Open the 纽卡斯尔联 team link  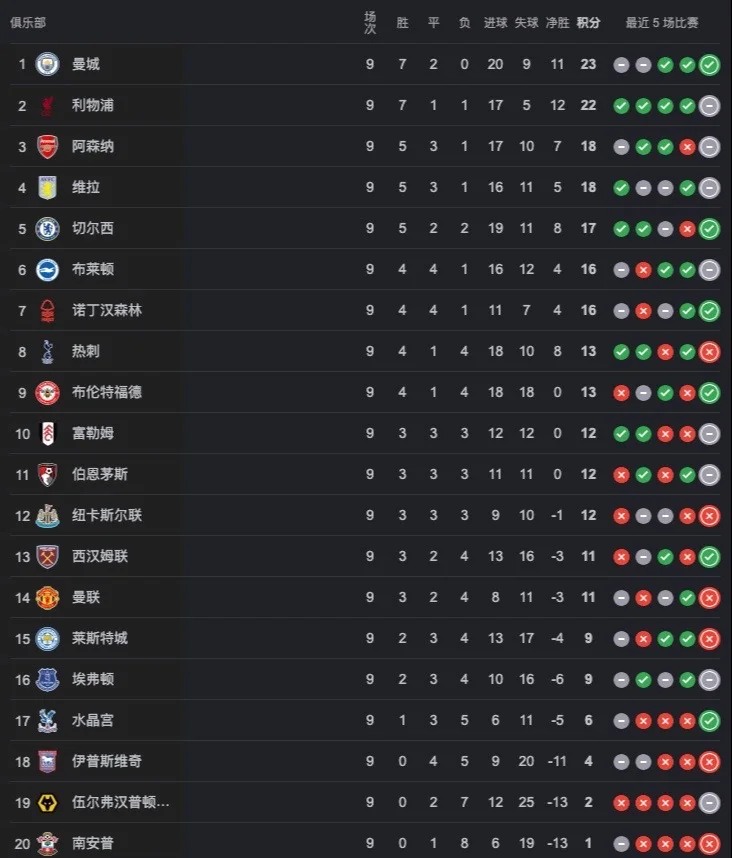[107, 515]
